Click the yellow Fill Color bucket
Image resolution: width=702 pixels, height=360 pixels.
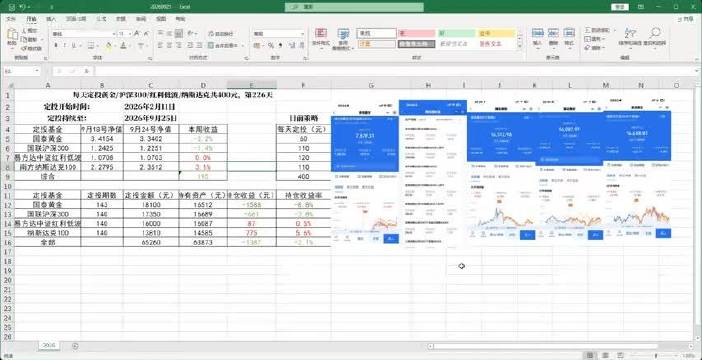[109, 45]
